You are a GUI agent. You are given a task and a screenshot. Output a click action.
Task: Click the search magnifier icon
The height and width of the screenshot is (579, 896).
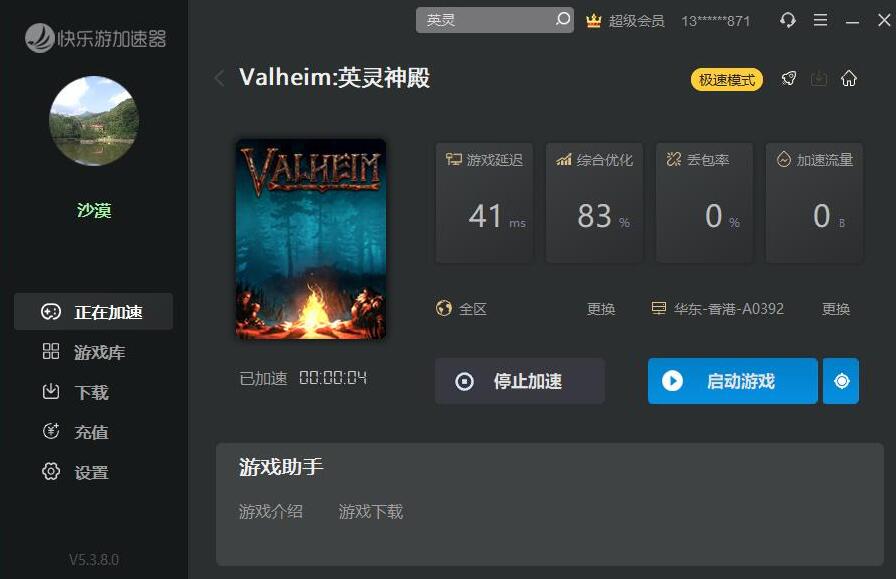562,19
